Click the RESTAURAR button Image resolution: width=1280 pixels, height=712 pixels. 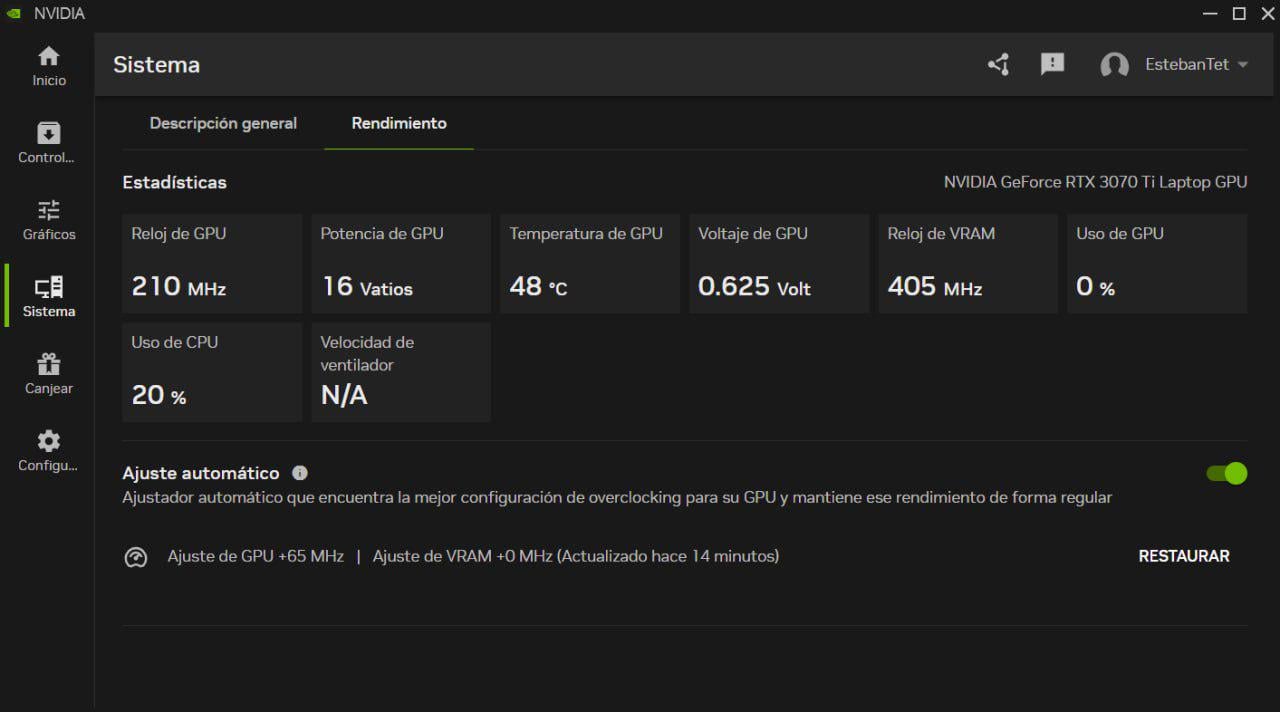[1184, 556]
